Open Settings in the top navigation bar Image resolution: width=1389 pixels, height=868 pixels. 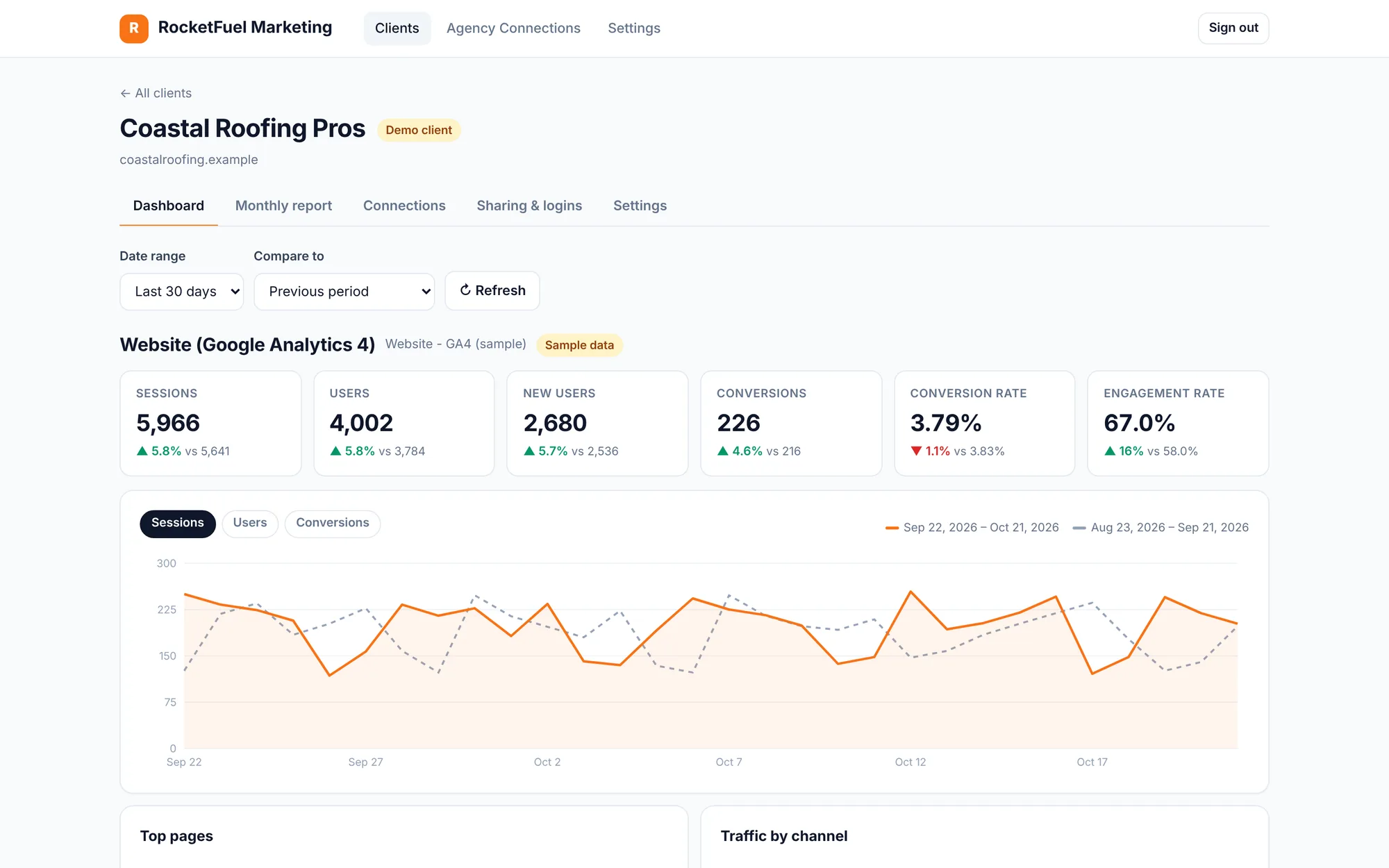(x=634, y=28)
